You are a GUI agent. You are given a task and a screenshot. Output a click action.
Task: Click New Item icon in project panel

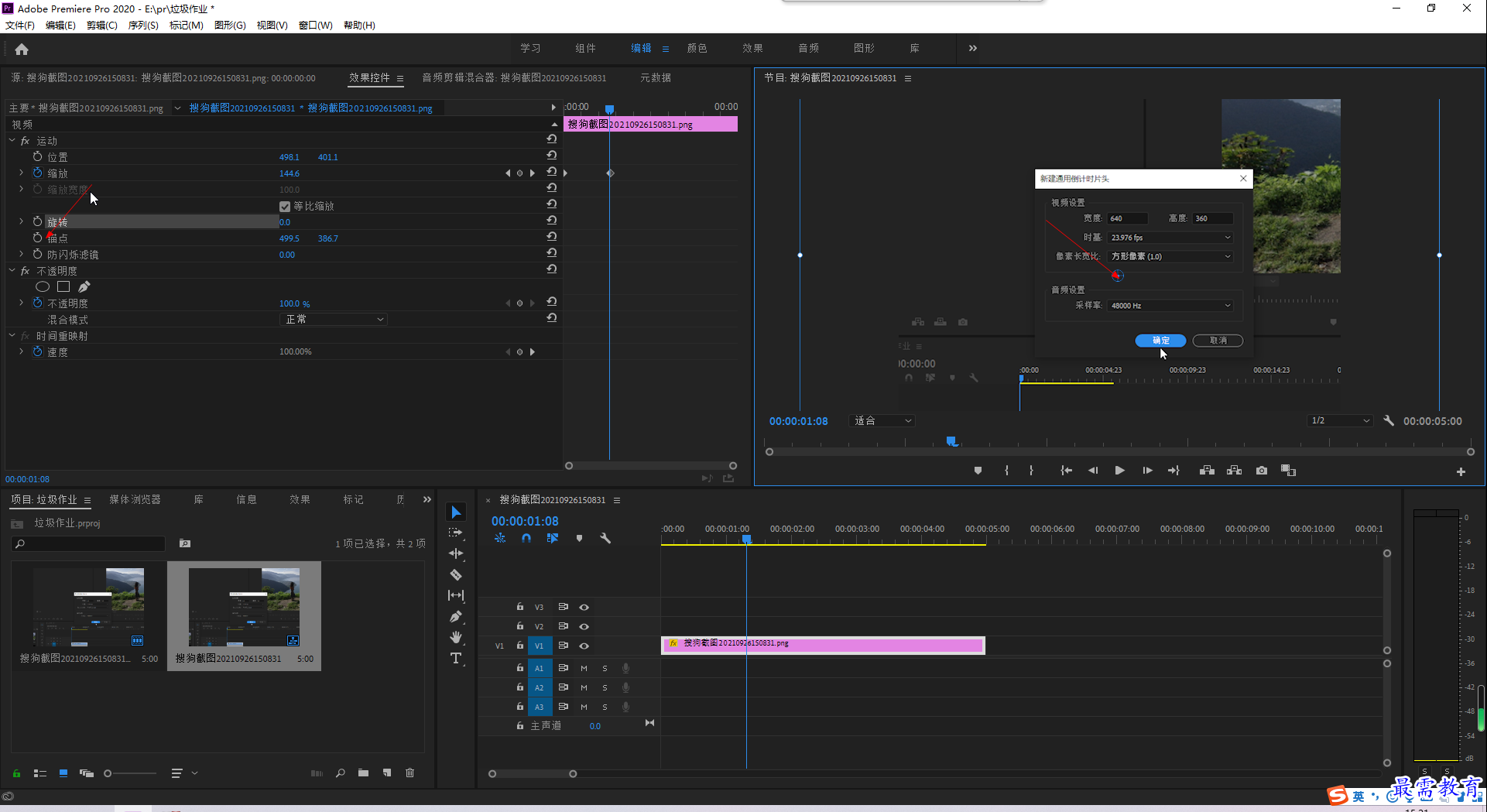(387, 773)
